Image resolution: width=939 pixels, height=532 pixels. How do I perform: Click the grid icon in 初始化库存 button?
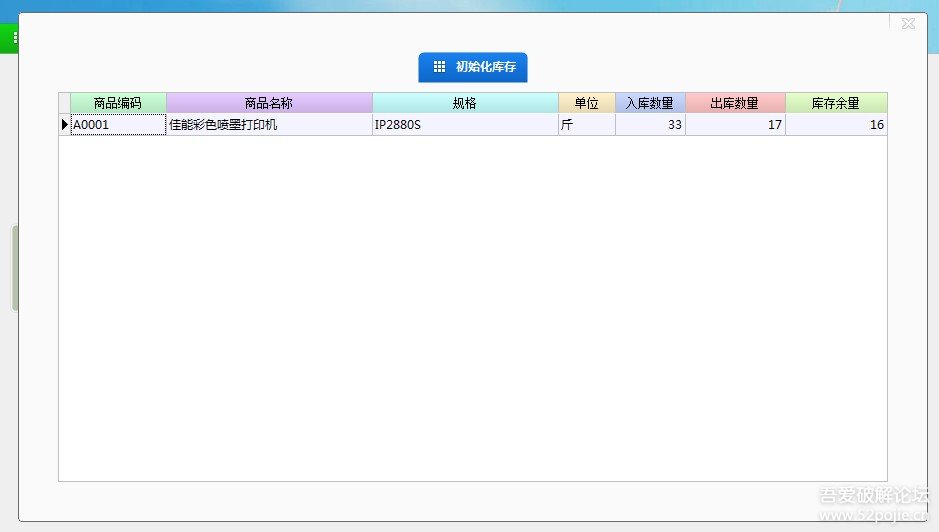(x=440, y=66)
